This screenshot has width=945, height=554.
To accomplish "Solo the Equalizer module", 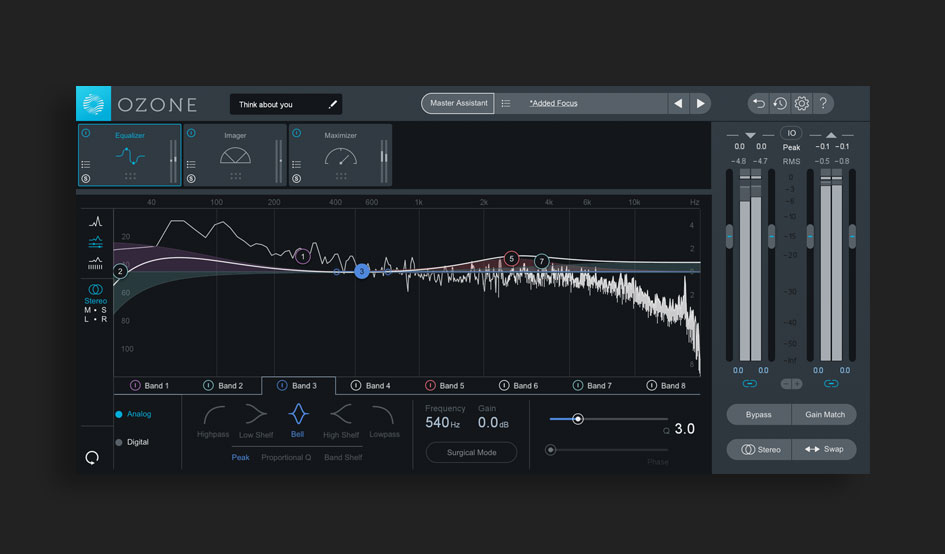I will coord(86,178).
